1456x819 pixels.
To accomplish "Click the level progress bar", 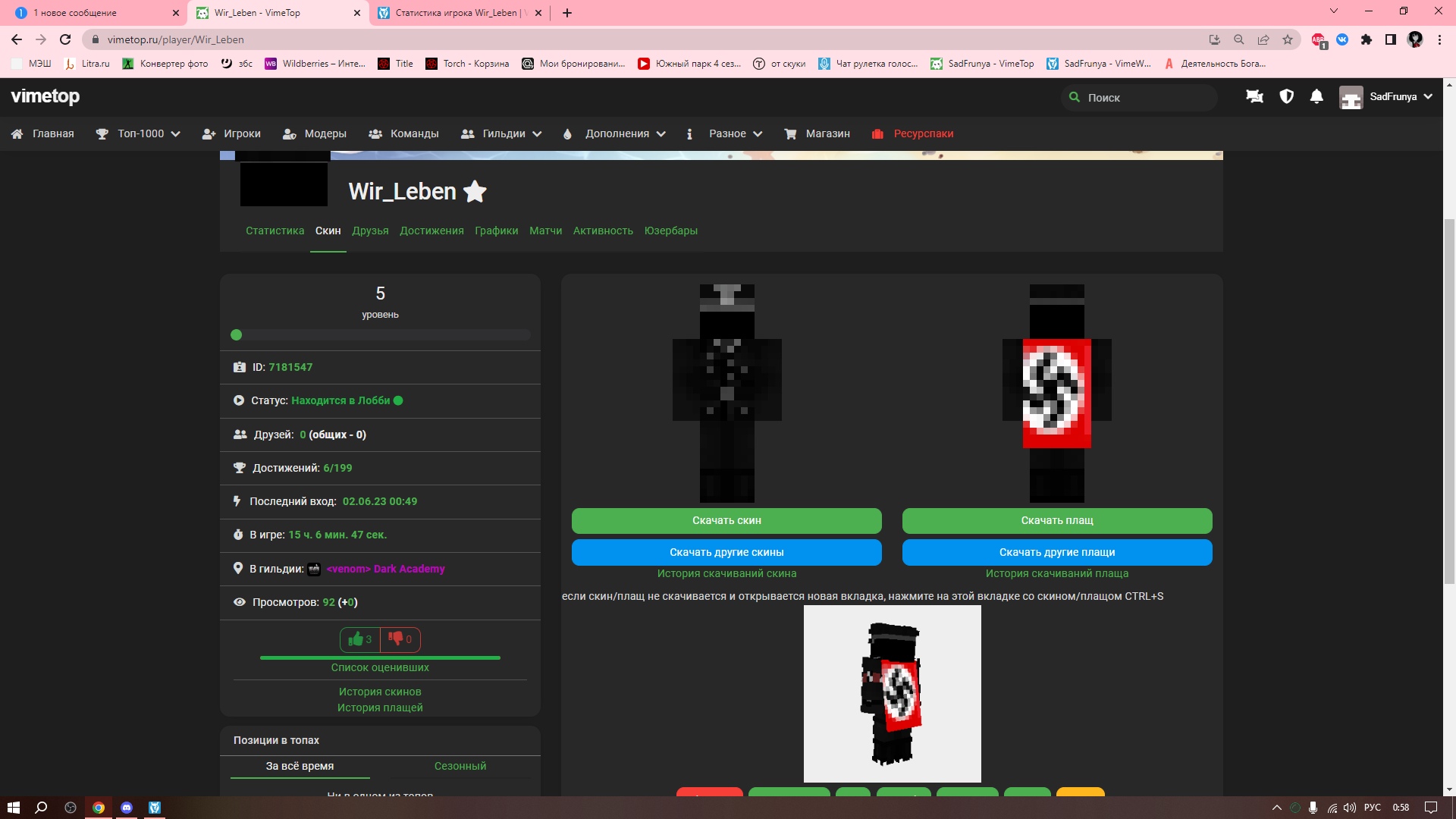I will point(380,335).
